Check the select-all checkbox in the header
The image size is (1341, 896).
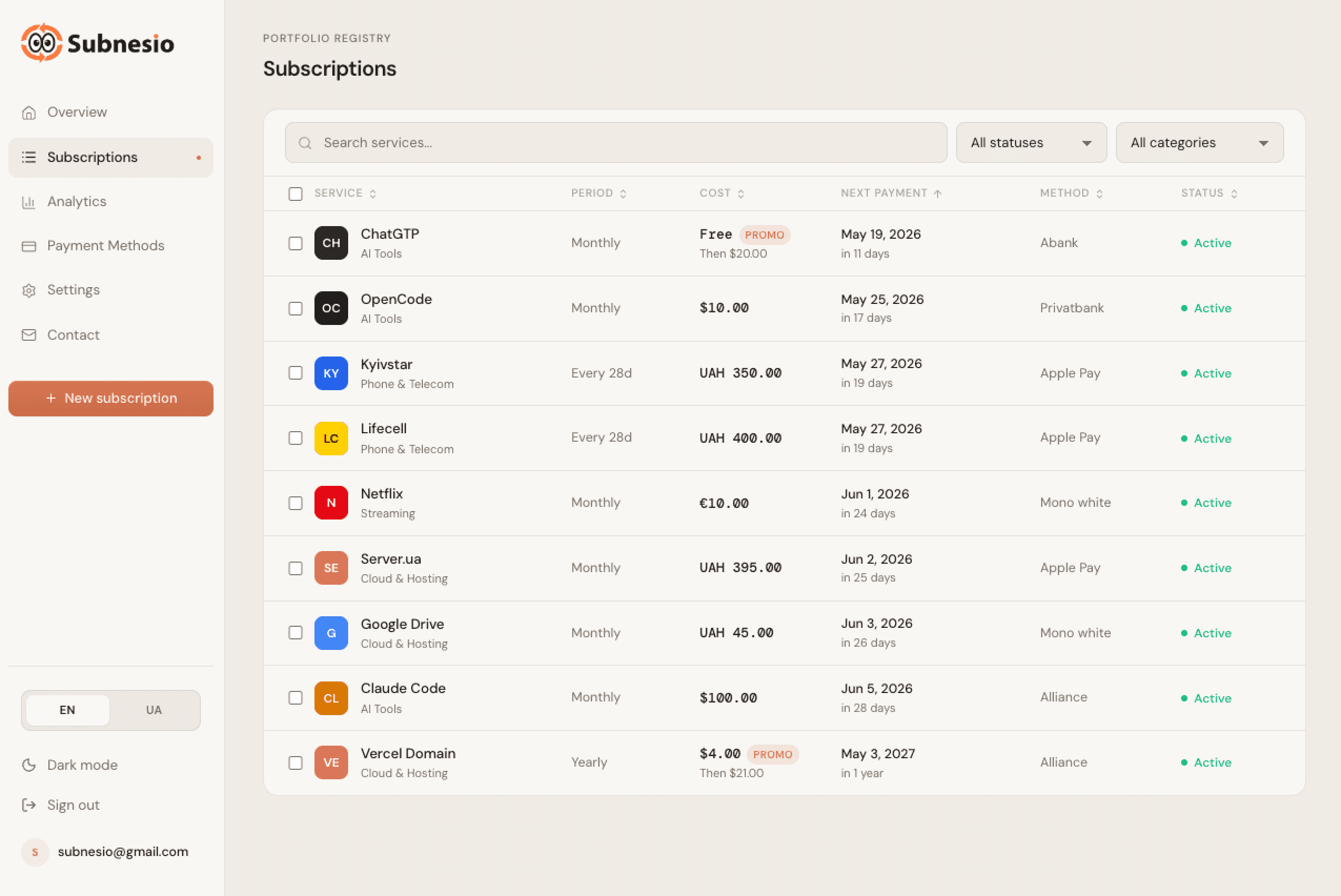click(296, 194)
